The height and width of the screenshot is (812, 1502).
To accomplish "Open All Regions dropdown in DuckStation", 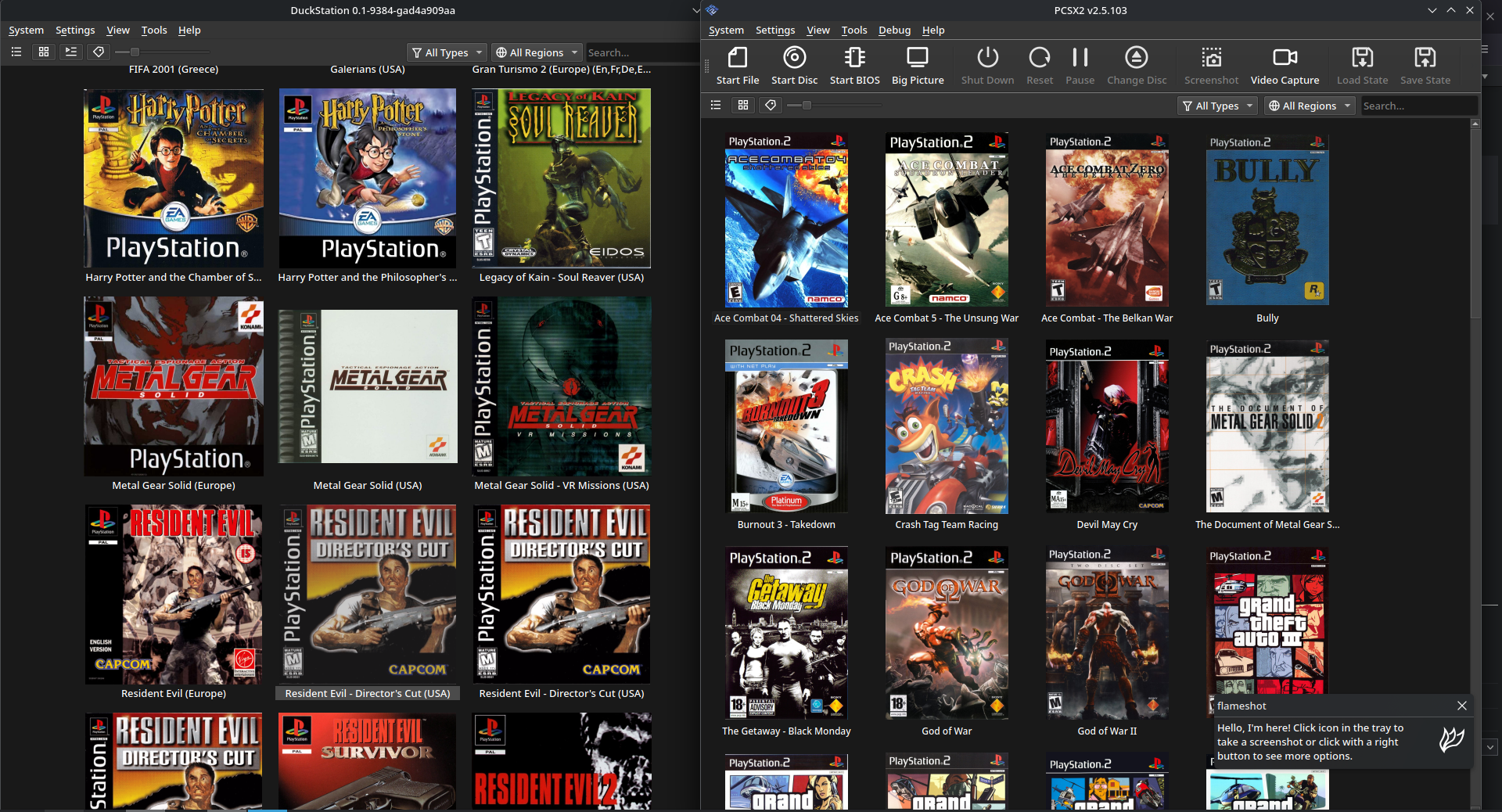I will pos(537,52).
